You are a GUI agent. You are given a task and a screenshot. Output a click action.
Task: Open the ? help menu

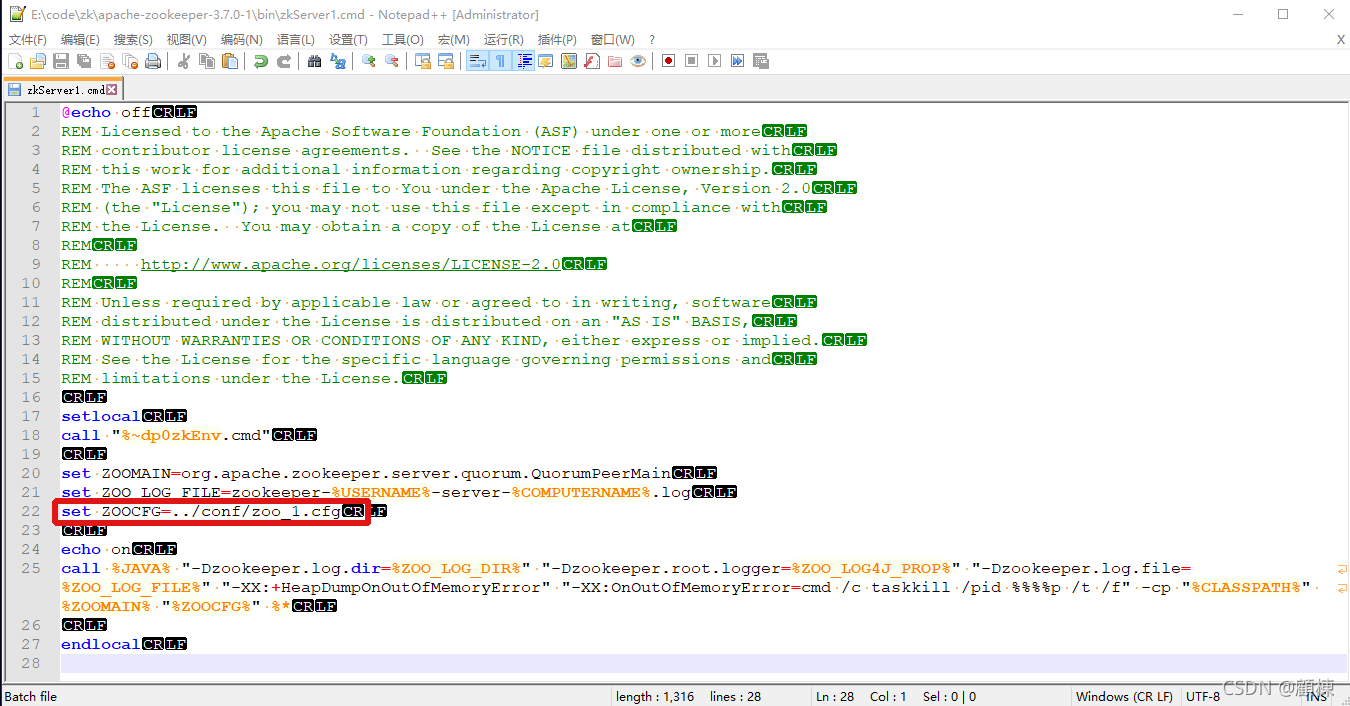pos(652,39)
